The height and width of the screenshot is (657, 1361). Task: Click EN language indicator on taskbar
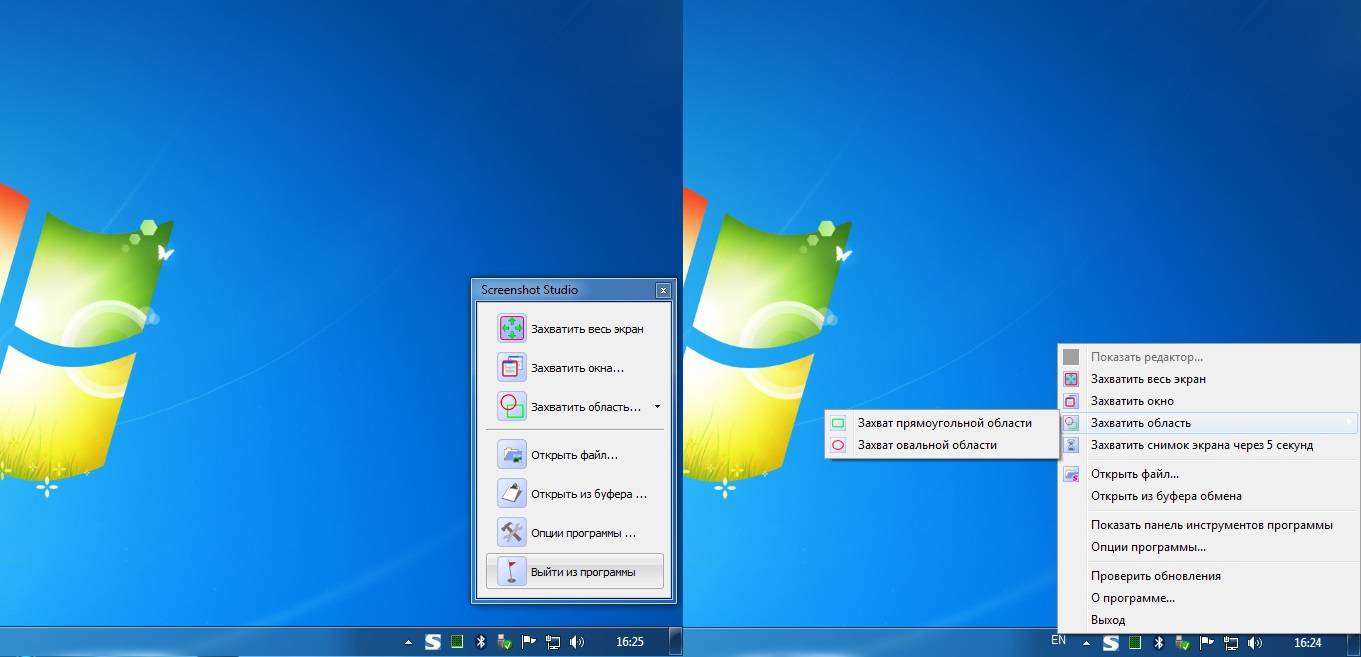coord(1058,639)
